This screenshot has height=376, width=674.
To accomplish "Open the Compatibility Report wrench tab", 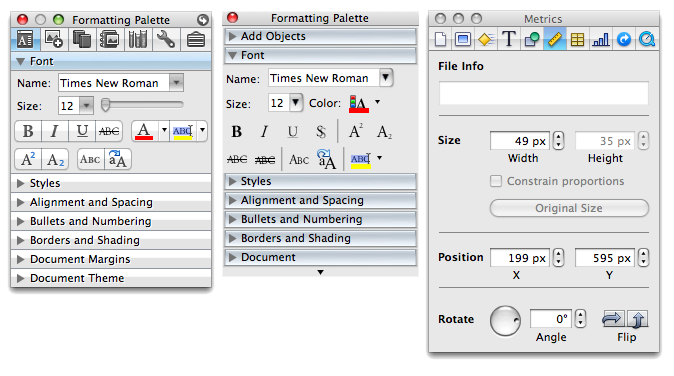I will tap(166, 40).
